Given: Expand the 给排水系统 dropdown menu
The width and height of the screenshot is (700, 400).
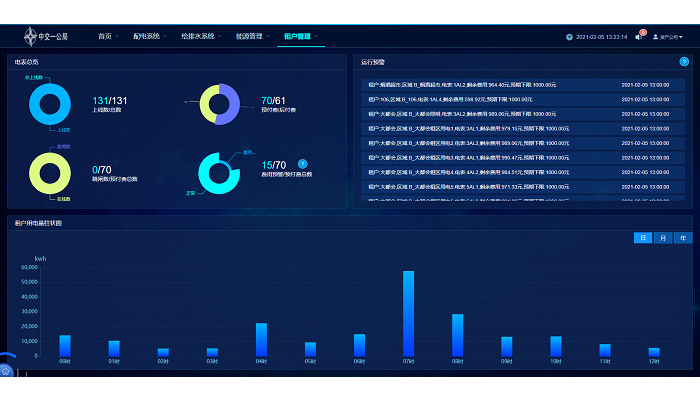Looking at the screenshot, I should (x=202, y=37).
